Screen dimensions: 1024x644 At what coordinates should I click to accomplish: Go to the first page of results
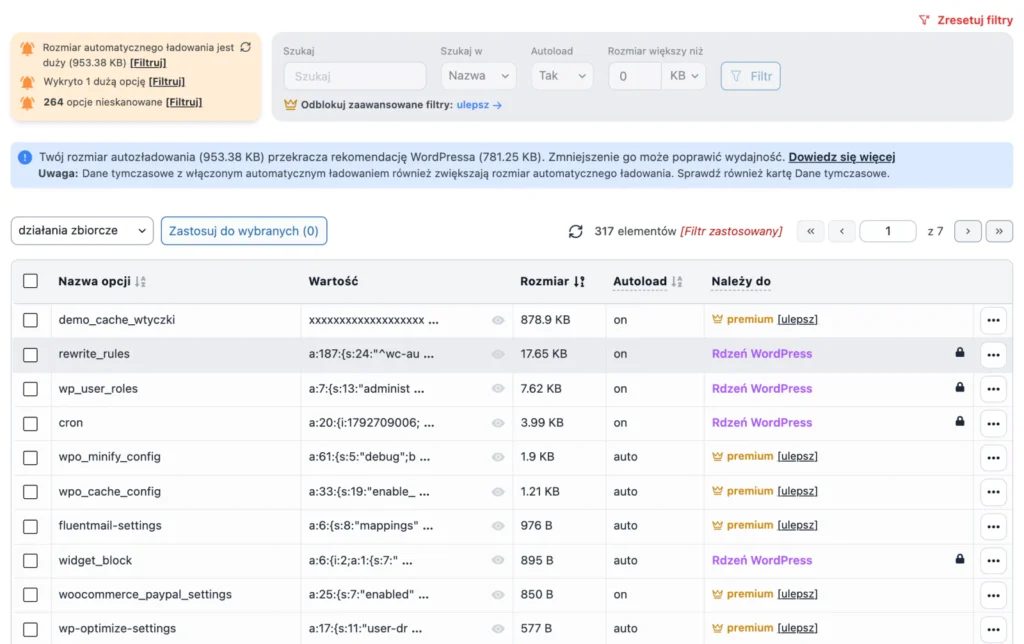tap(810, 231)
